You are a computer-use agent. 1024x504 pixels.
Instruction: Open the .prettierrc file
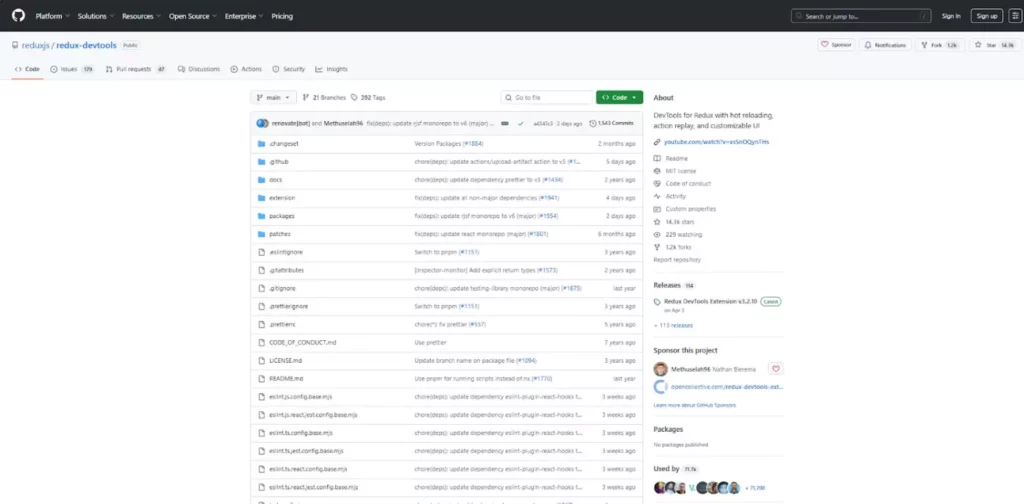point(283,324)
